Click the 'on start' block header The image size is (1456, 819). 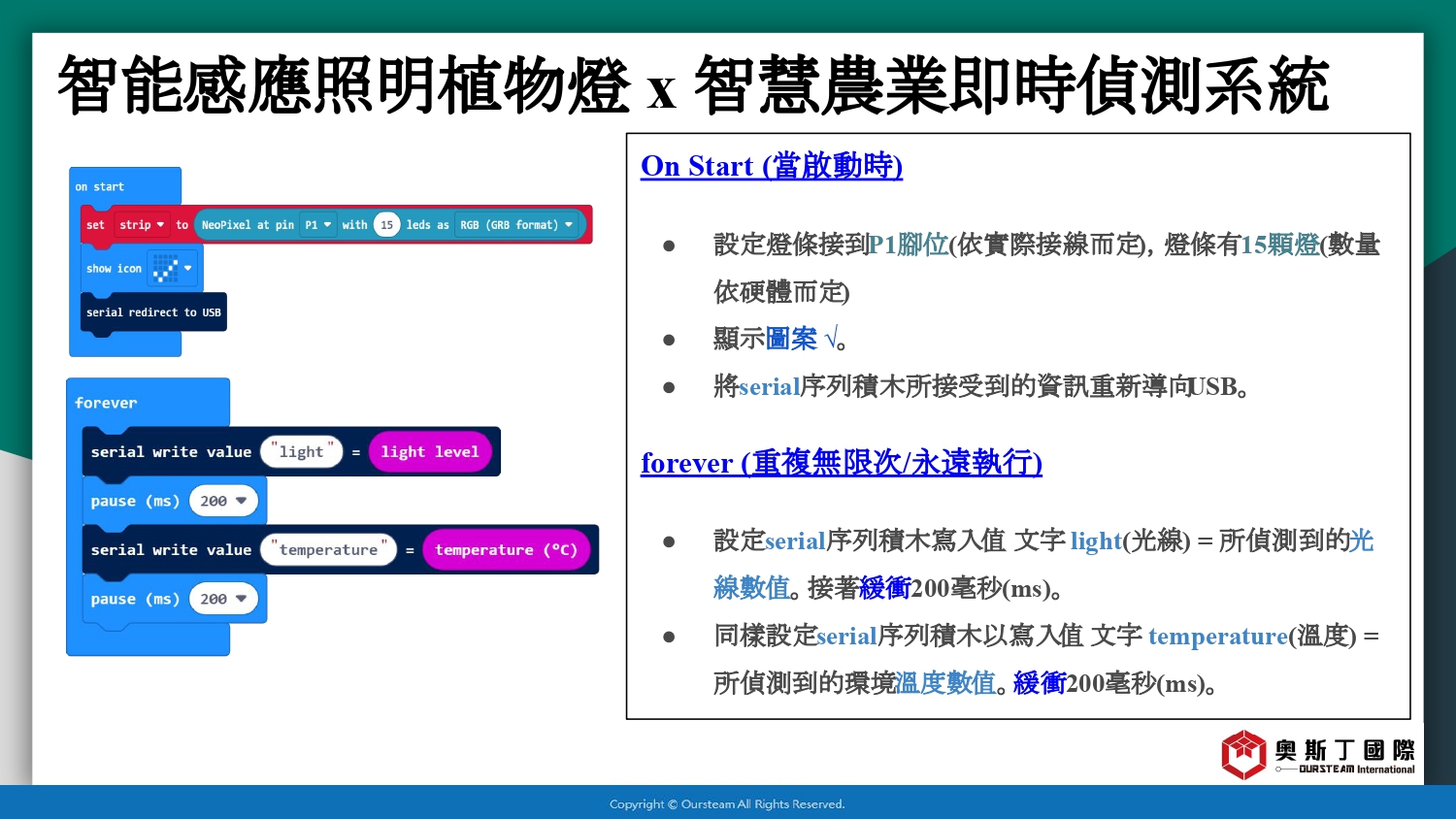tap(100, 186)
